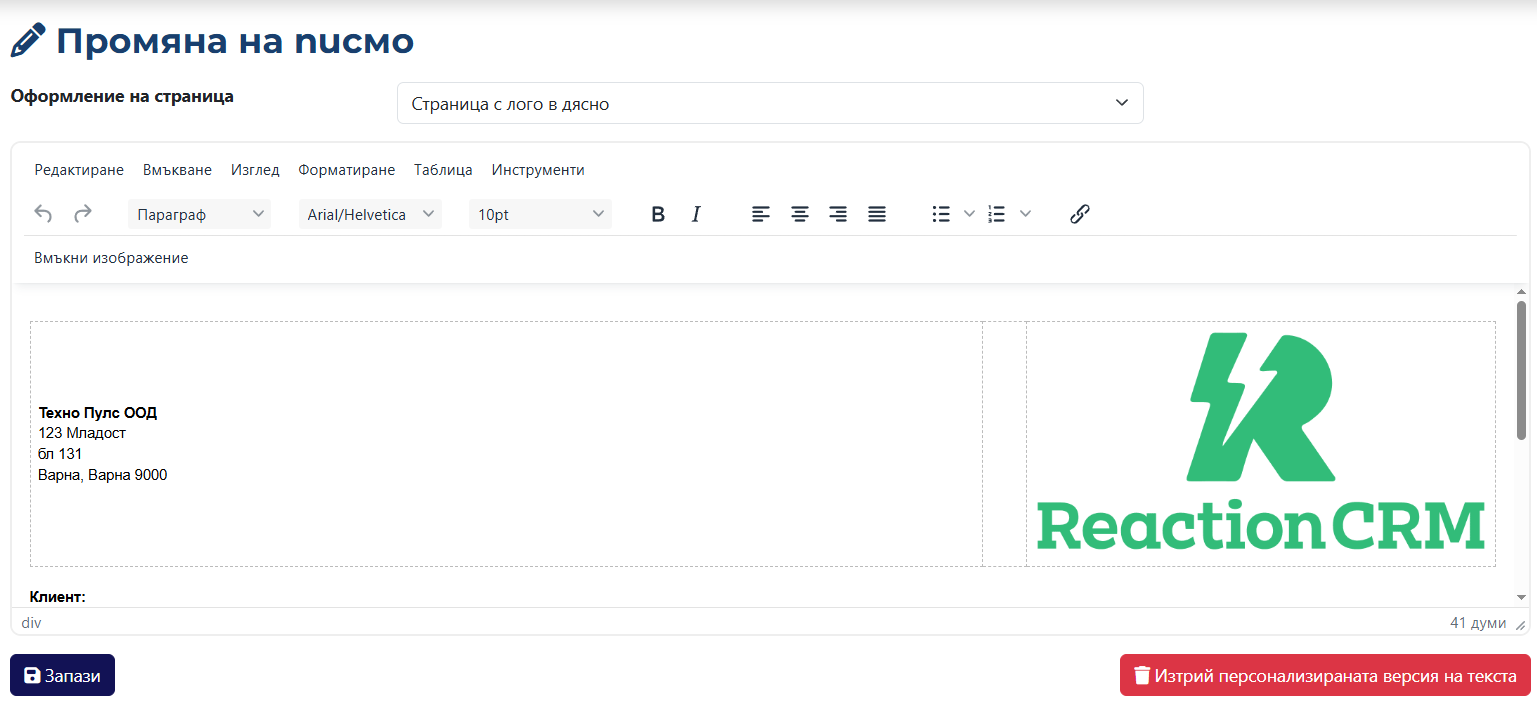Open numbered list style options arrow
1537x706 pixels.
[1024, 214]
